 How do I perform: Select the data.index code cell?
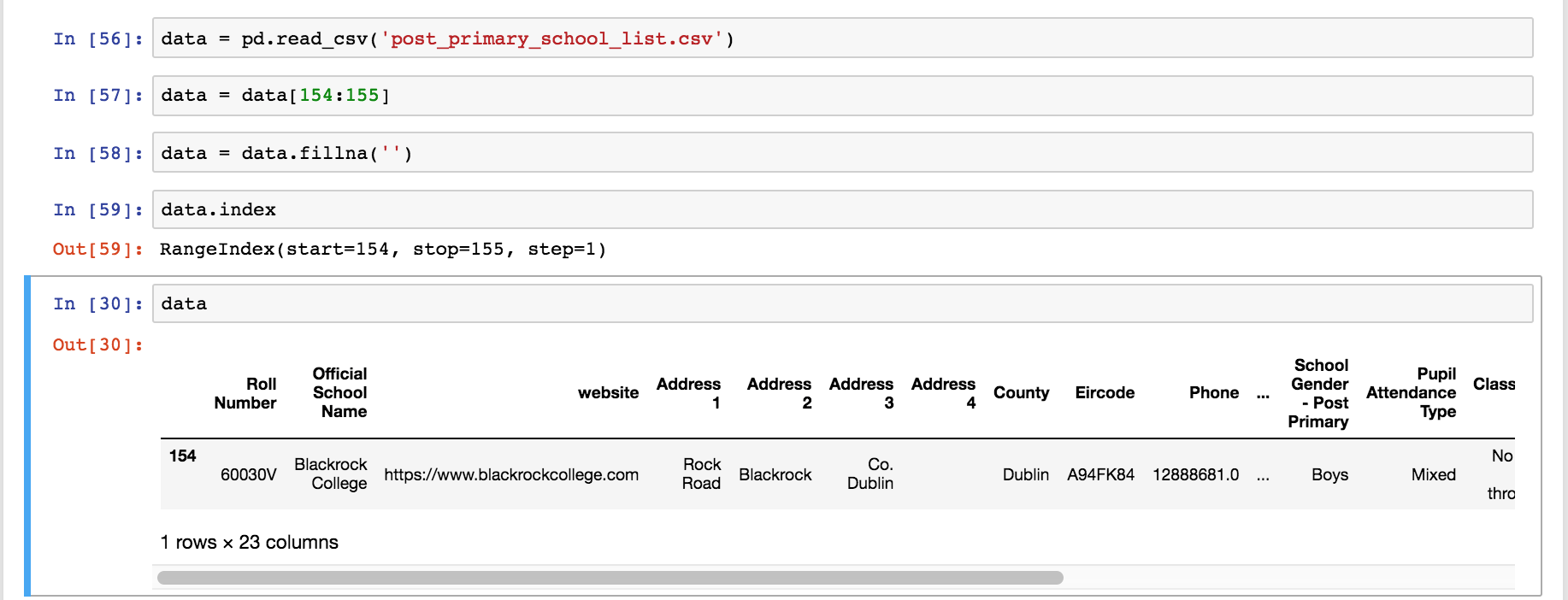[x=841, y=209]
